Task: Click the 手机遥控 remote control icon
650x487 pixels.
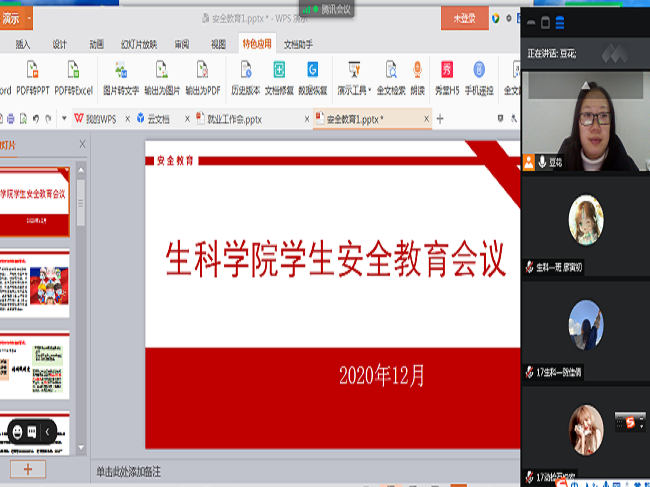Action: click(479, 70)
